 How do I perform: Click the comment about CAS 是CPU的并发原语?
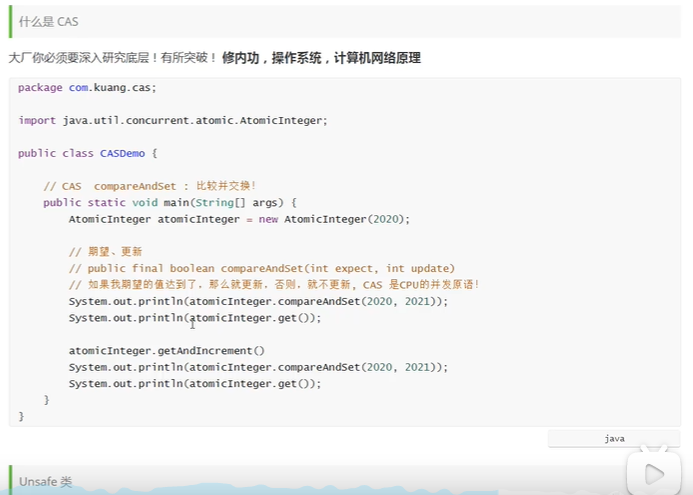point(274,285)
